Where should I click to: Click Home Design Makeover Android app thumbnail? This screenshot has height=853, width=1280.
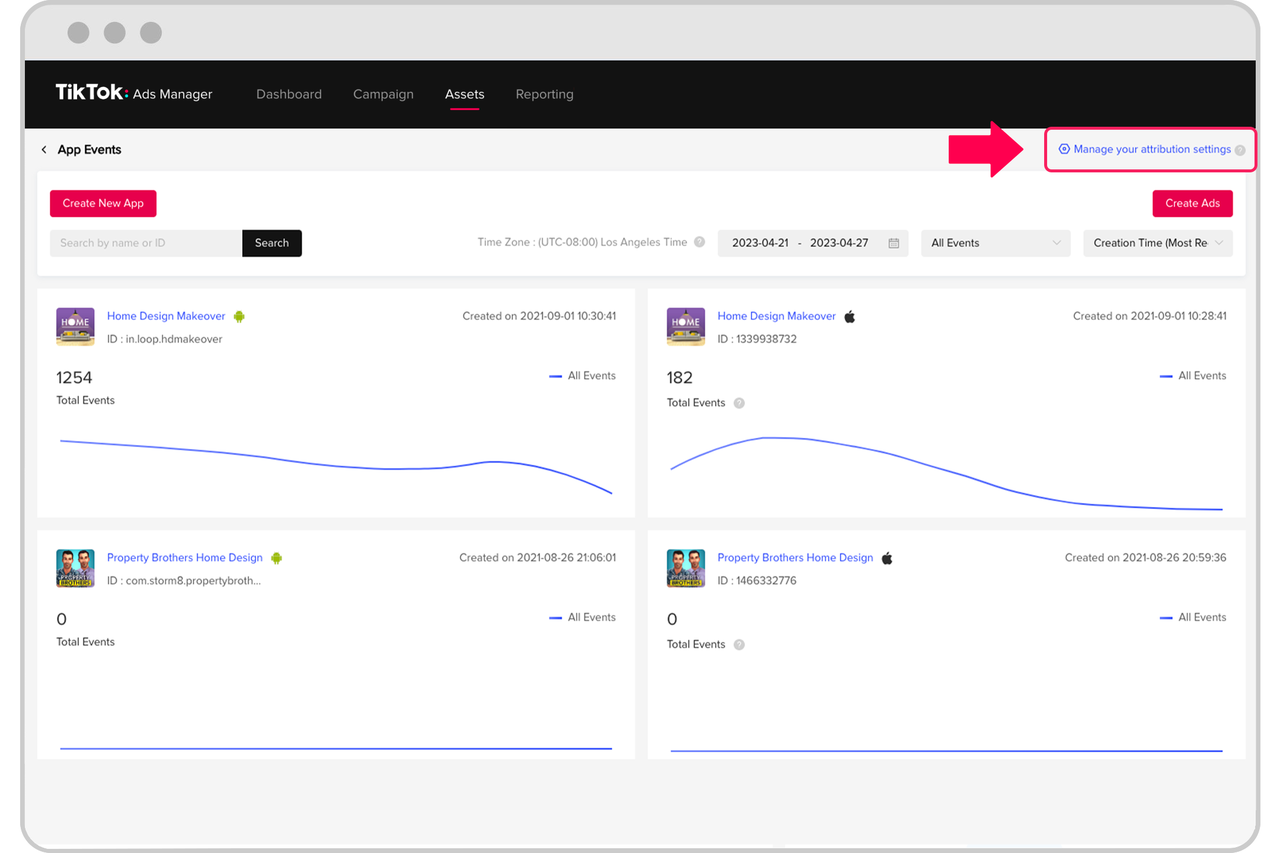tap(75, 327)
